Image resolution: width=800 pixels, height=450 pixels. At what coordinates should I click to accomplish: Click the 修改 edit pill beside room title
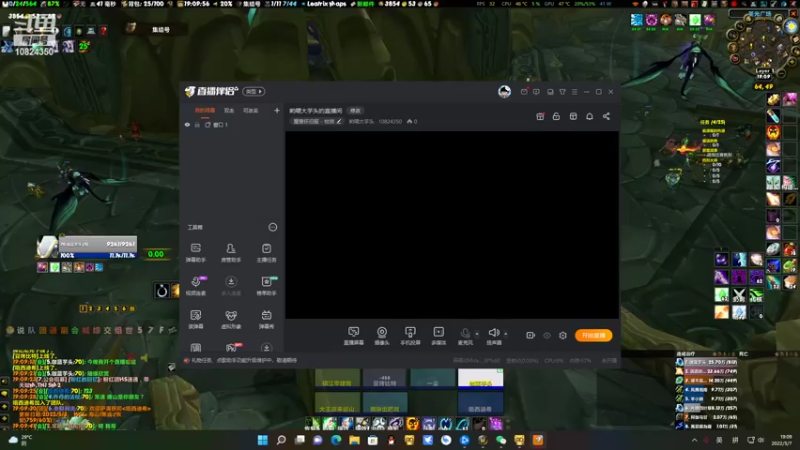[x=355, y=111]
